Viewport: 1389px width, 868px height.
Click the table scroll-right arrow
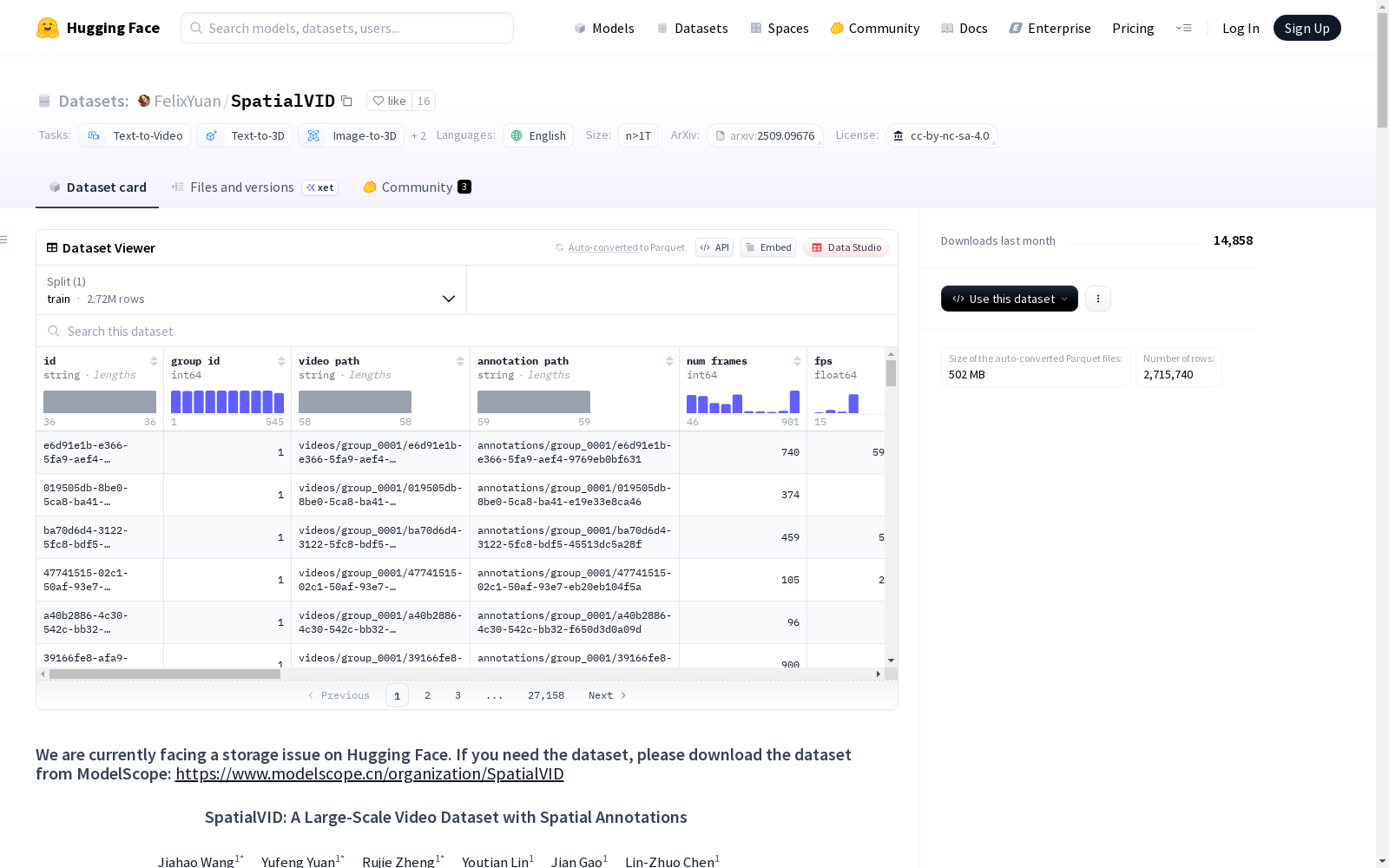pyautogui.click(x=879, y=674)
